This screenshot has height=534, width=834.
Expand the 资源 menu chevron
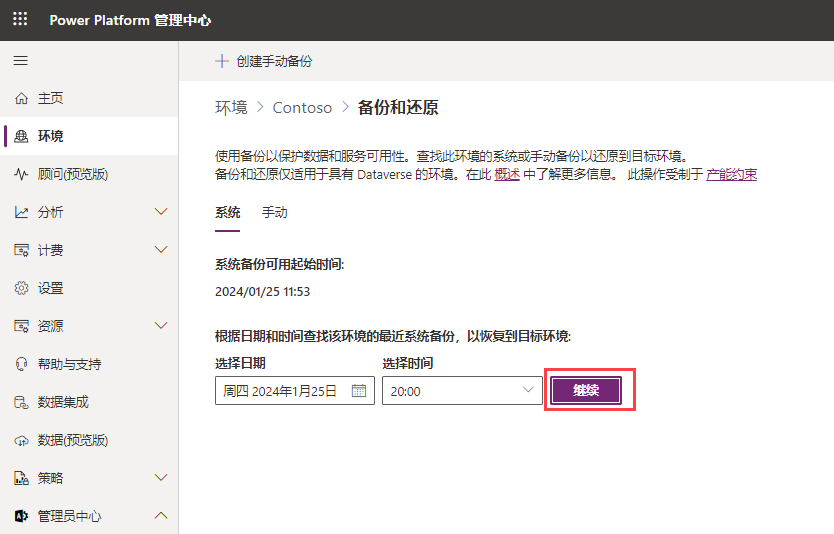[161, 326]
